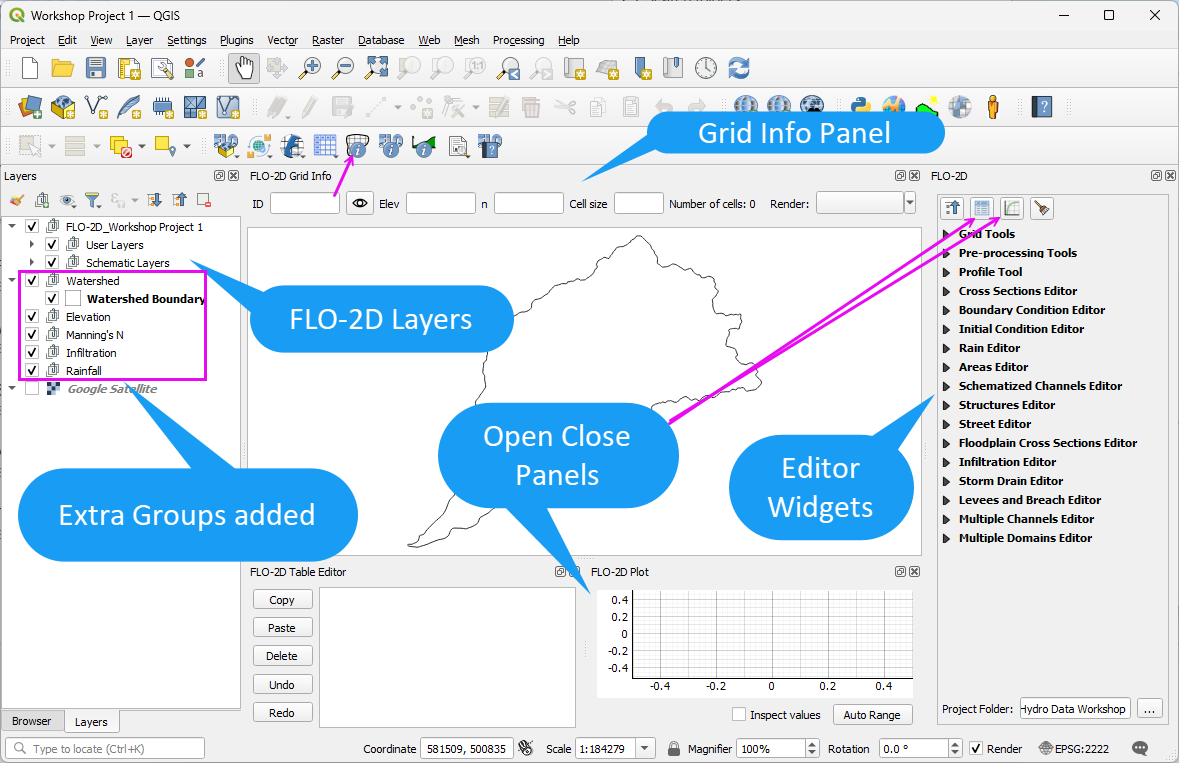Uncheck the Elevation layer group checkbox
The width and height of the screenshot is (1179, 763).
32,317
